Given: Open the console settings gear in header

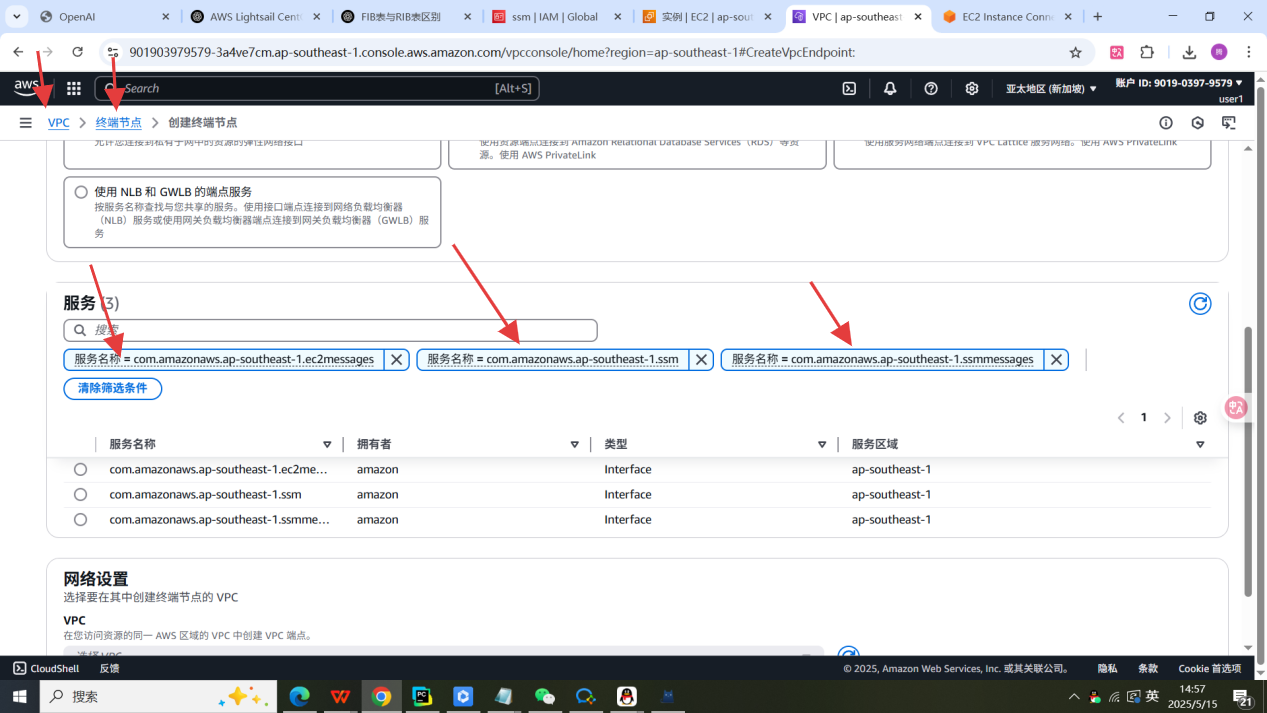Looking at the screenshot, I should pyautogui.click(x=972, y=88).
